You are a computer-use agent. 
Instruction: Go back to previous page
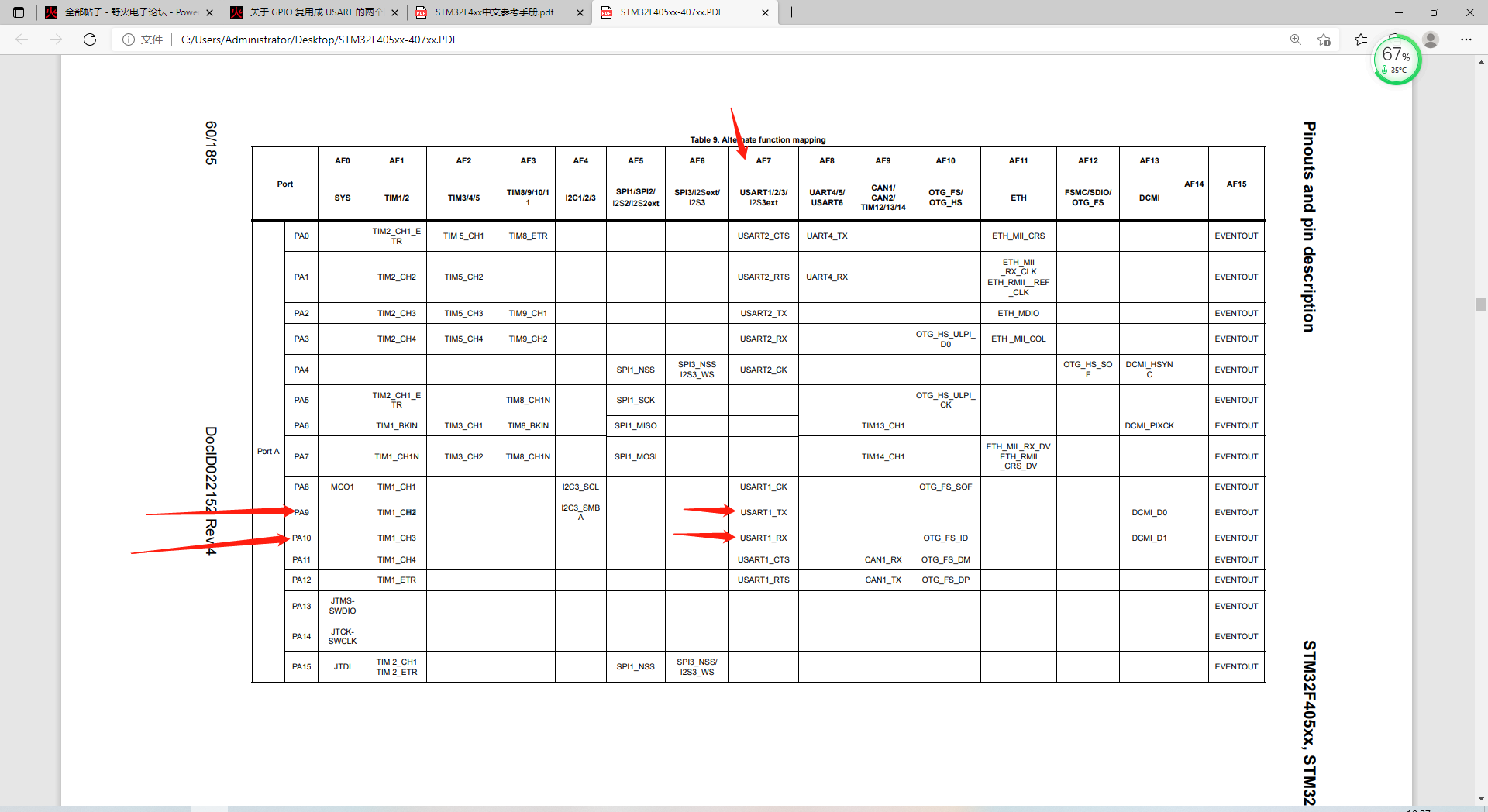coord(22,40)
